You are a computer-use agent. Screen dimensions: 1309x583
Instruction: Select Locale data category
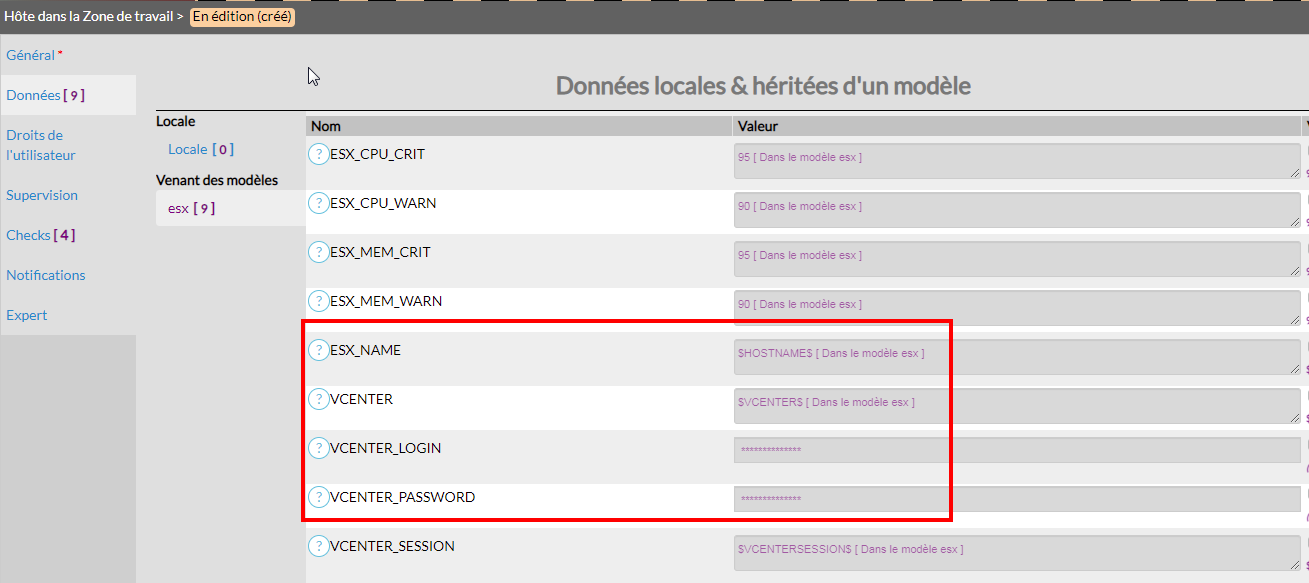point(200,149)
